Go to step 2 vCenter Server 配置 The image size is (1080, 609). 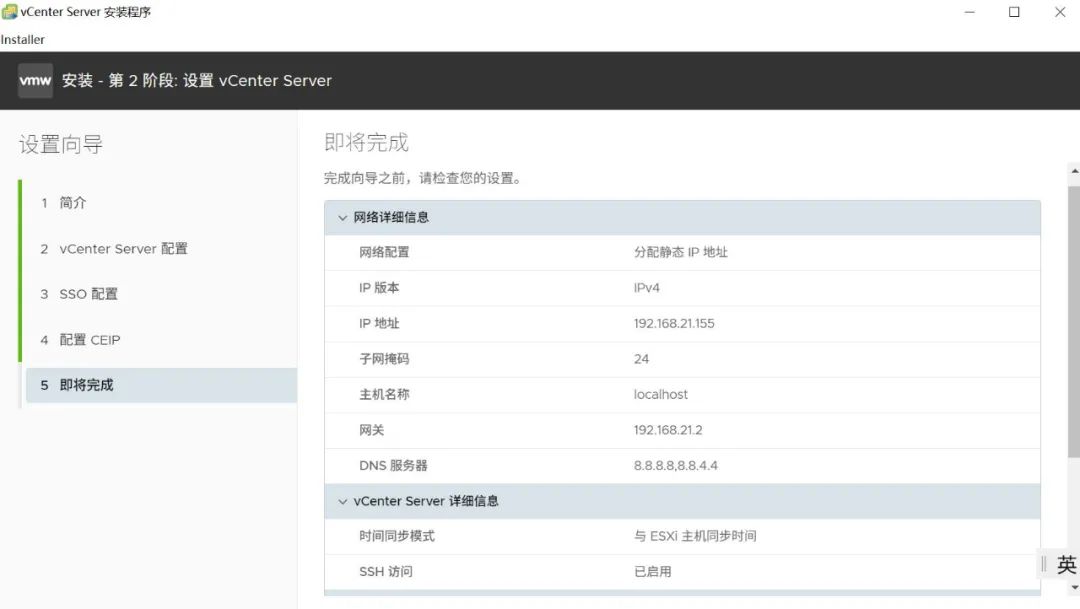[x=114, y=249]
